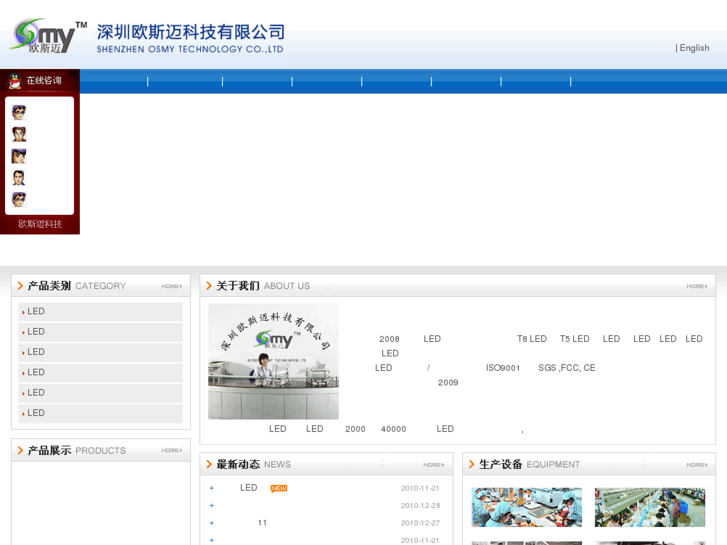
Task: Click the orange arrow beside 关于我们 ABOUT US
Action: coord(209,286)
